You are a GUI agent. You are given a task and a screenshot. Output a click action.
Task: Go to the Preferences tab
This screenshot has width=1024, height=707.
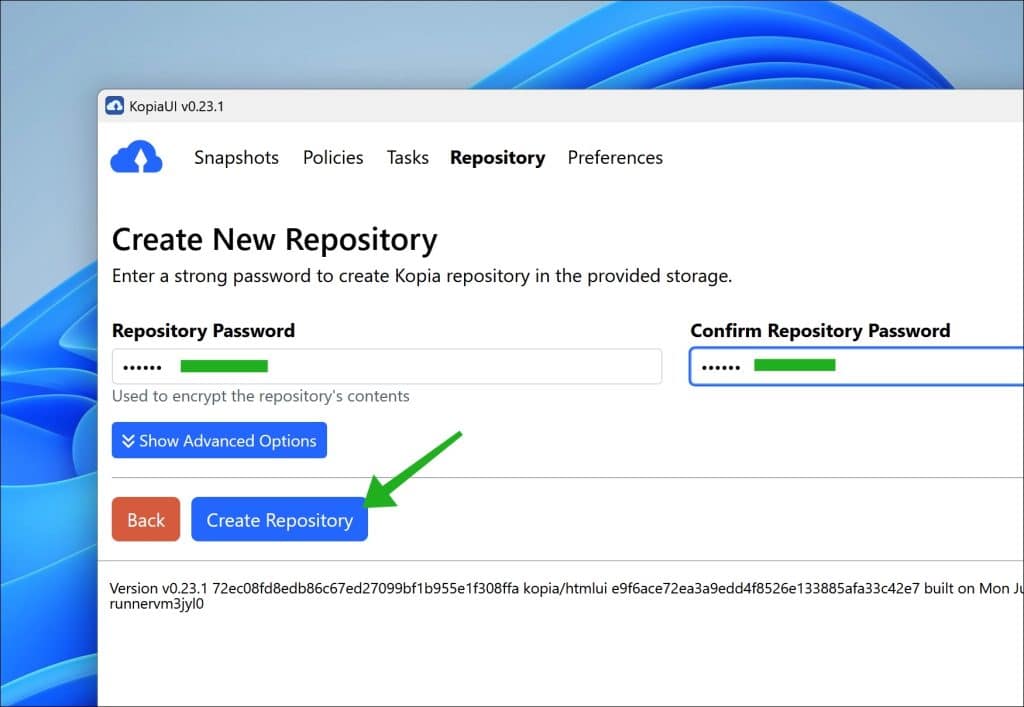(x=615, y=157)
